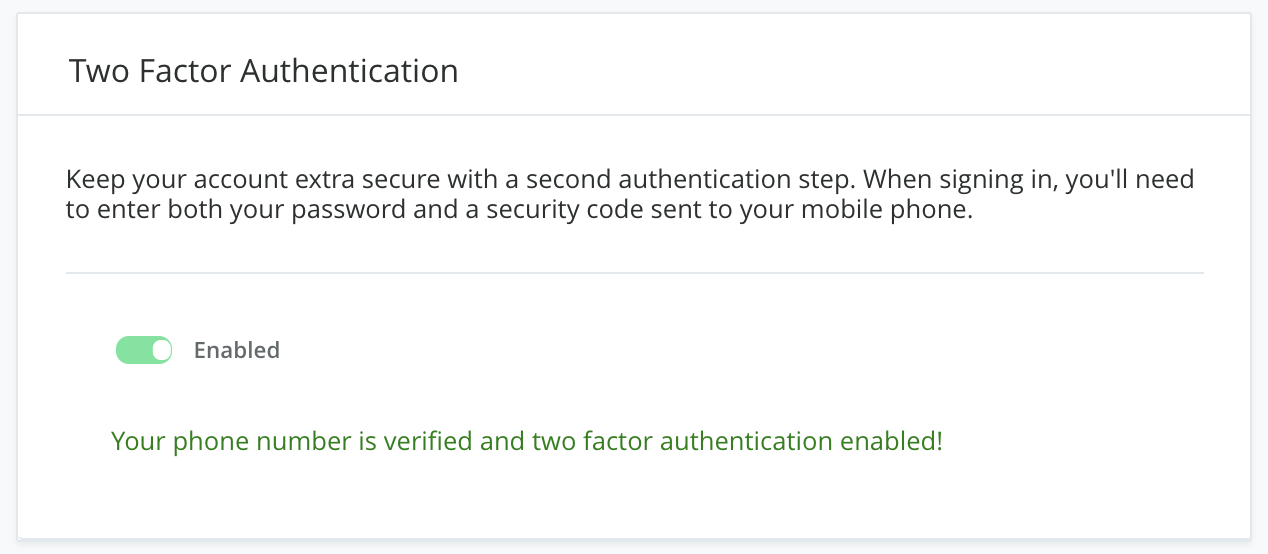The image size is (1268, 554).
Task: Click the word "verified" in the green message
Action: (411, 441)
